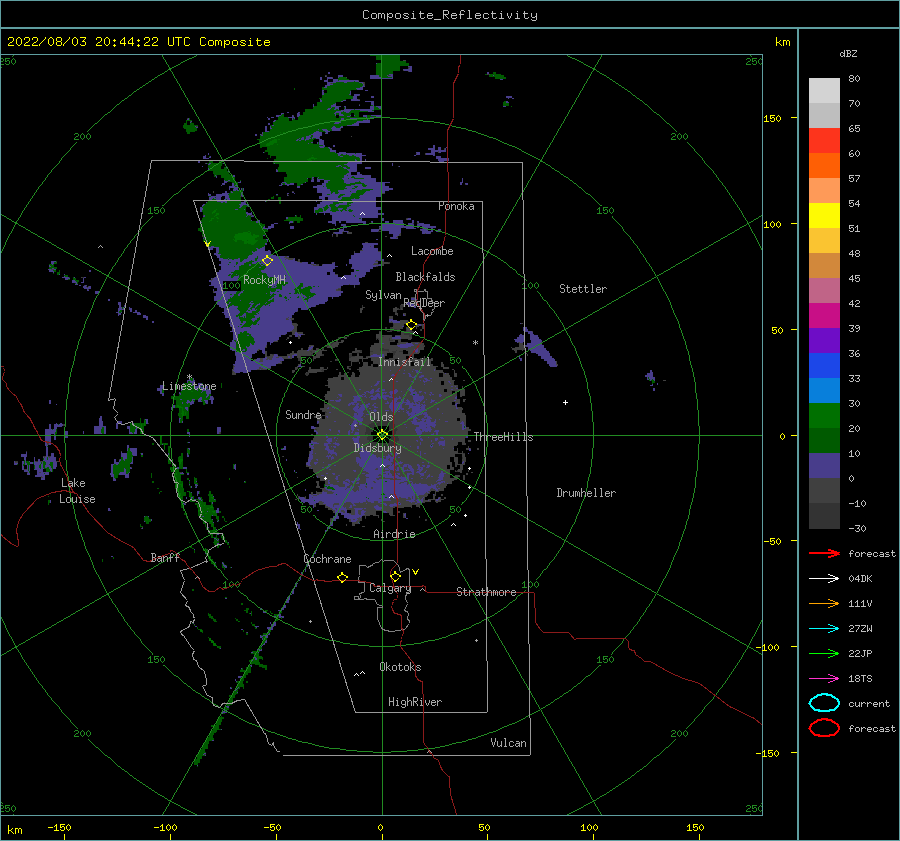Click the white 04DK arrow icon
Screen dimensions: 900x841
pyautogui.click(x=824, y=578)
